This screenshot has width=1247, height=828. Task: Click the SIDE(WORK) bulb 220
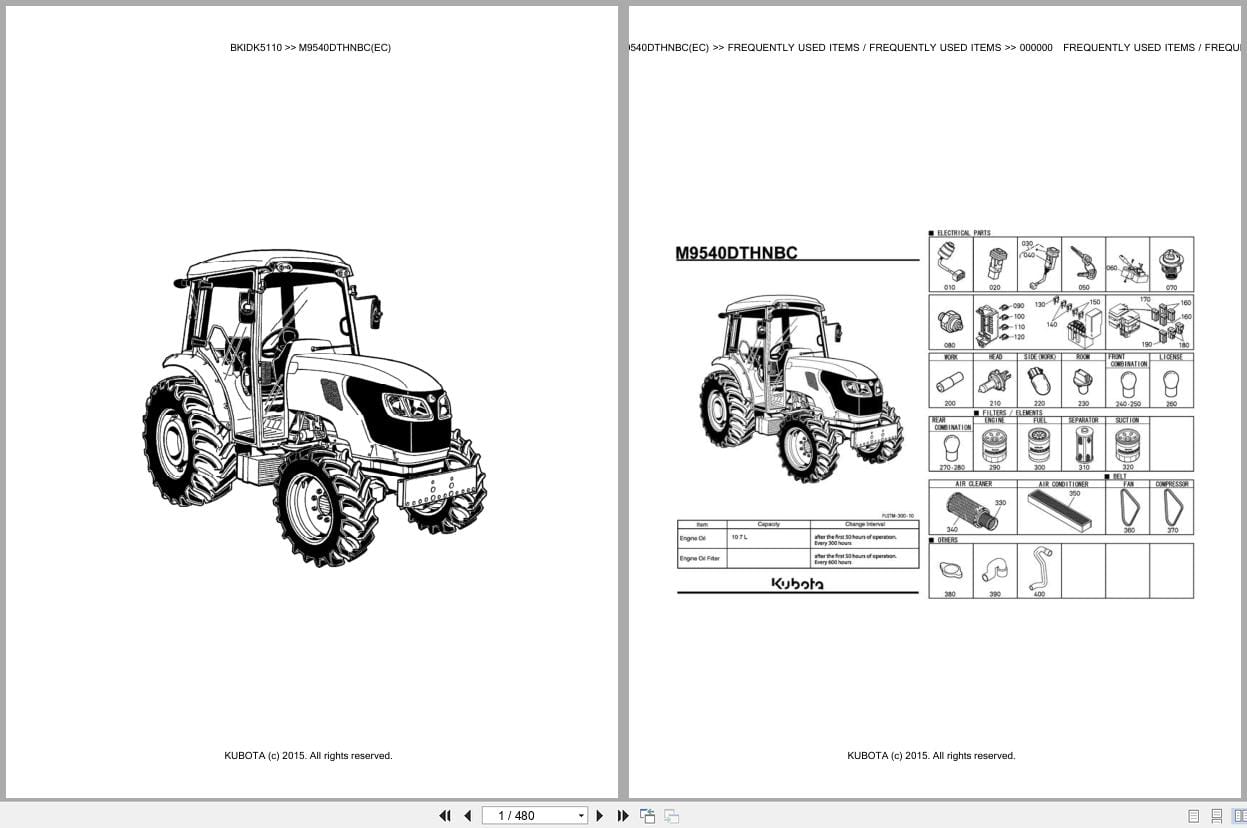coord(1040,381)
